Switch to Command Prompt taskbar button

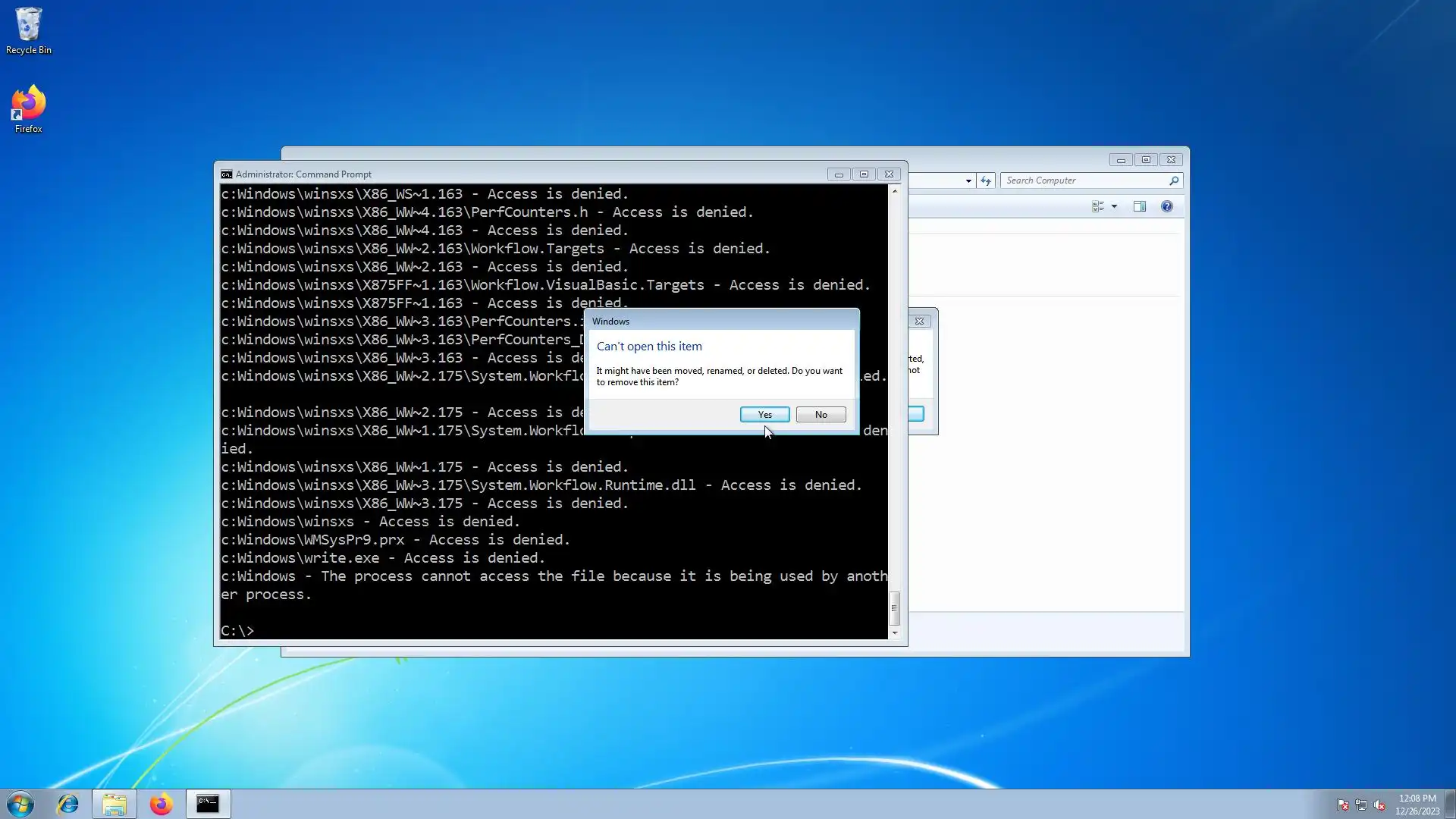pyautogui.click(x=208, y=804)
